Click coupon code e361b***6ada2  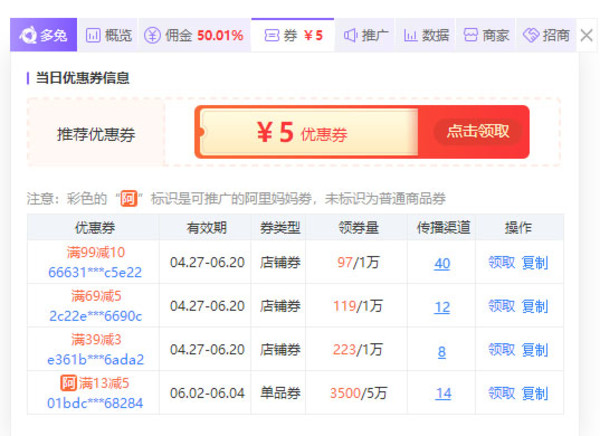click(96, 359)
